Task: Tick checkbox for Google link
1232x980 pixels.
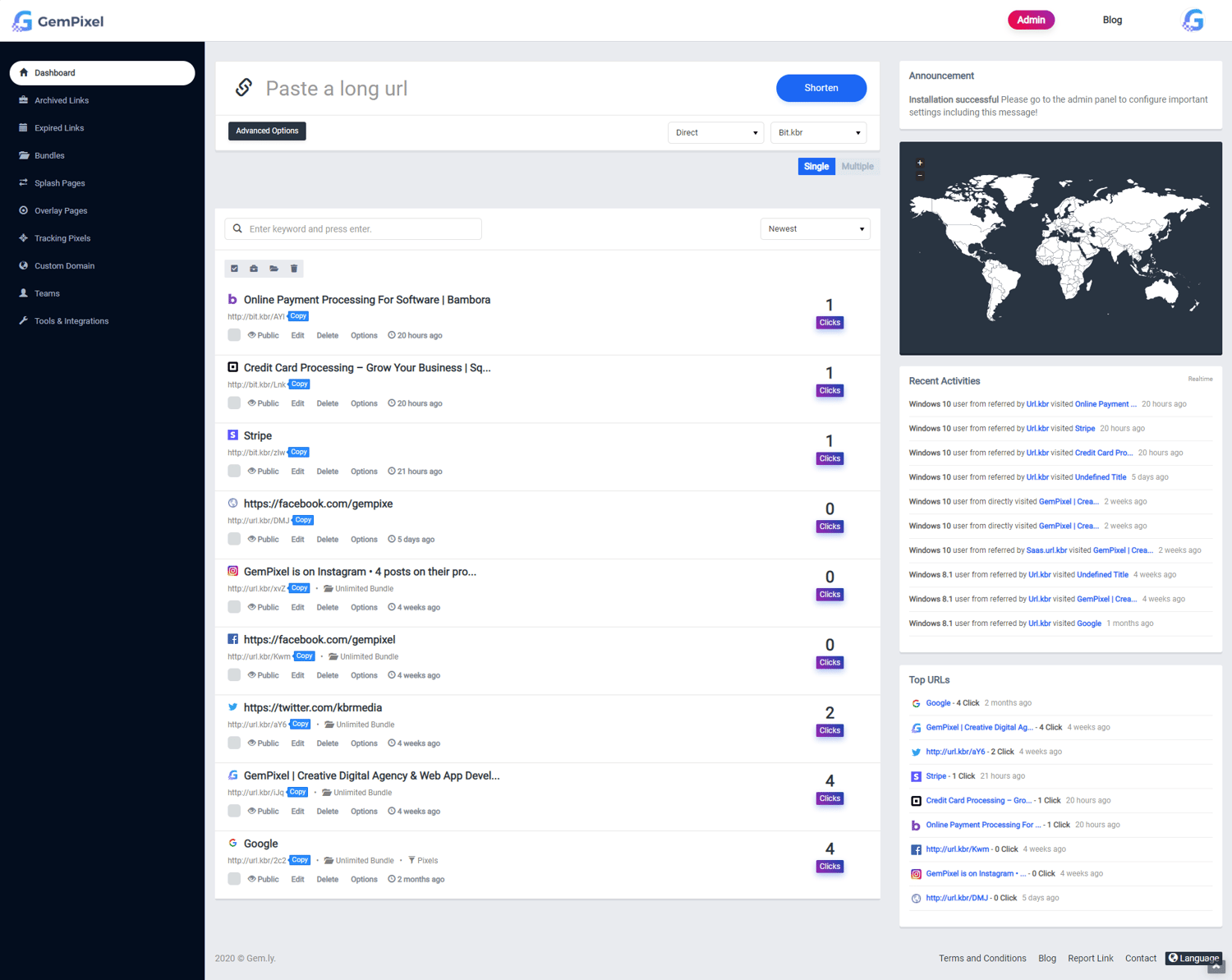Action: (x=234, y=879)
